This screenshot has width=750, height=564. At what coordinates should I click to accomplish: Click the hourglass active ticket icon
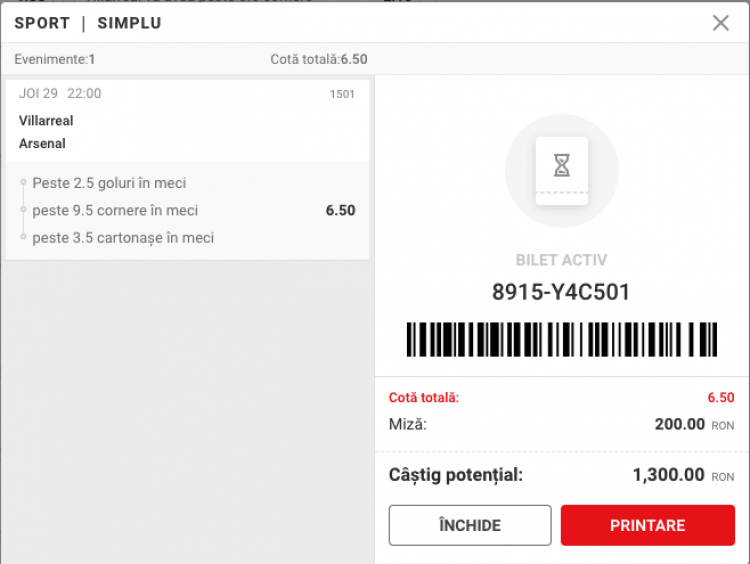pos(561,170)
